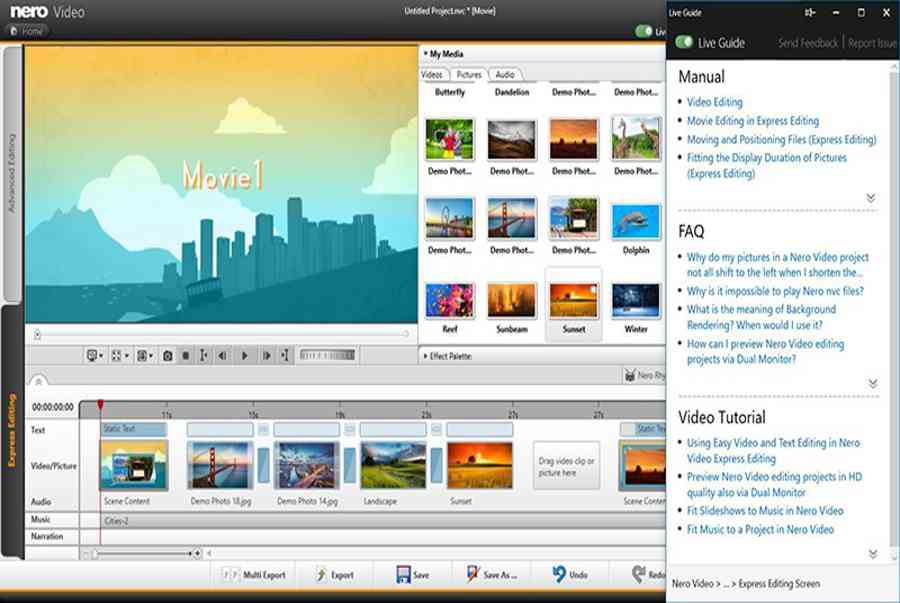Switch to the Pictures tab

point(469,75)
